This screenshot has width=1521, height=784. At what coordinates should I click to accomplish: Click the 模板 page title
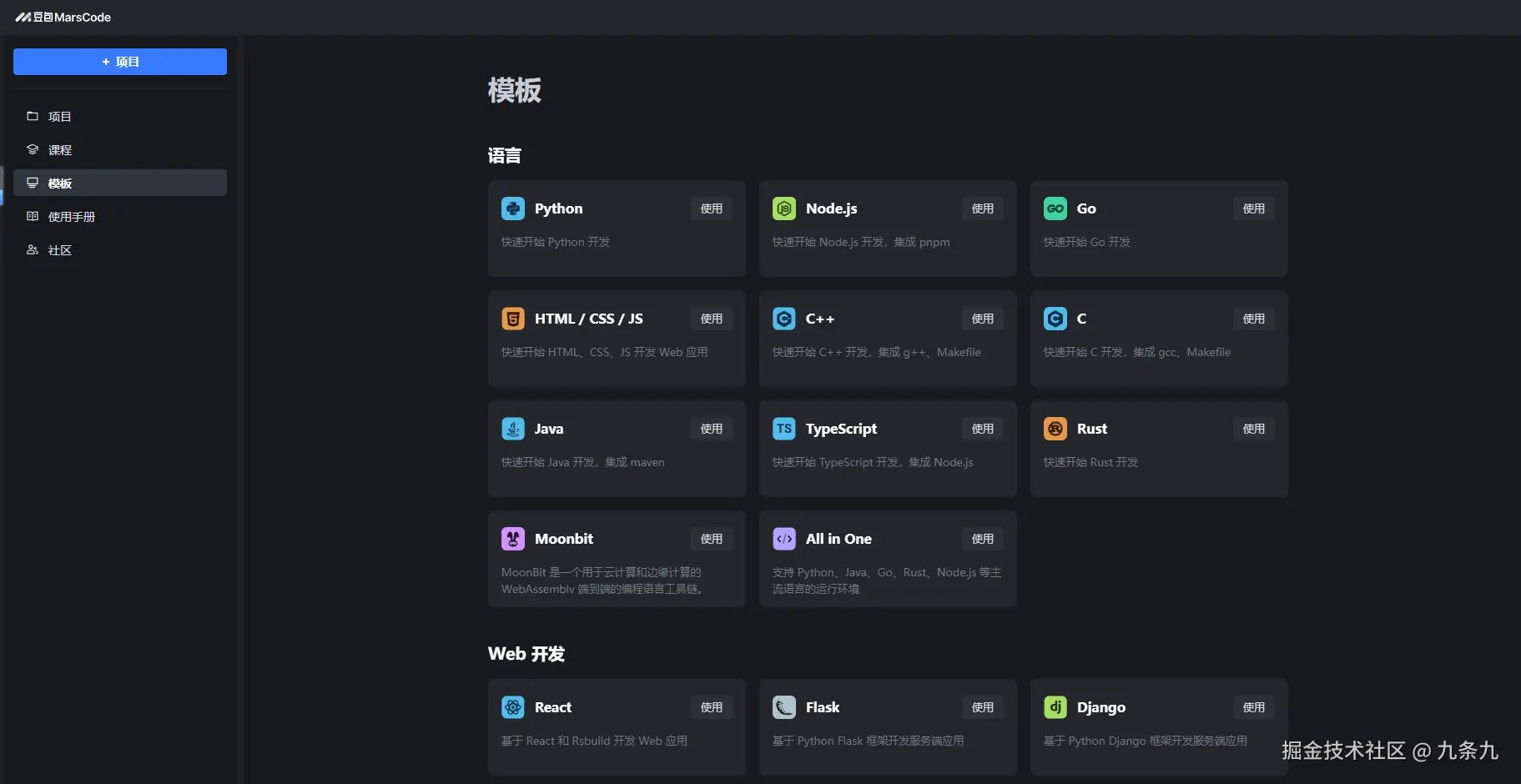515,90
